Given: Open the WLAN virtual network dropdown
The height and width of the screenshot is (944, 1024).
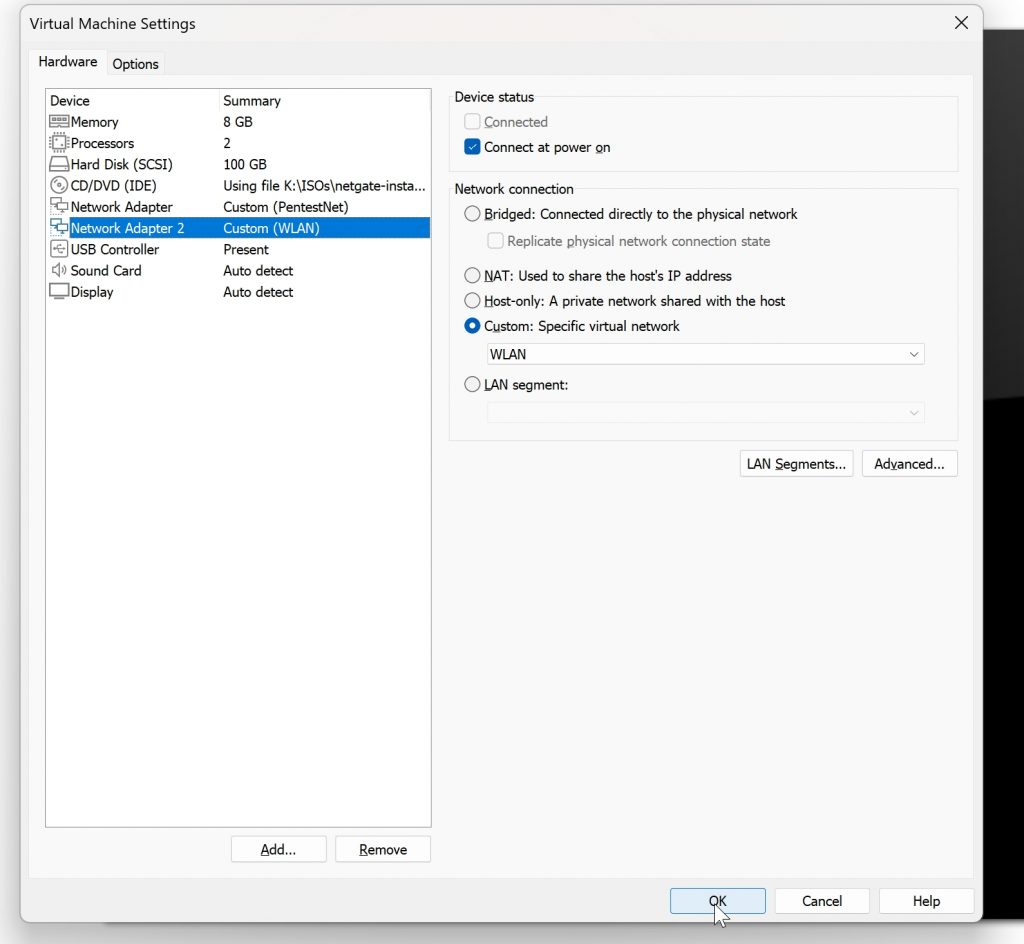Looking at the screenshot, I should point(705,354).
